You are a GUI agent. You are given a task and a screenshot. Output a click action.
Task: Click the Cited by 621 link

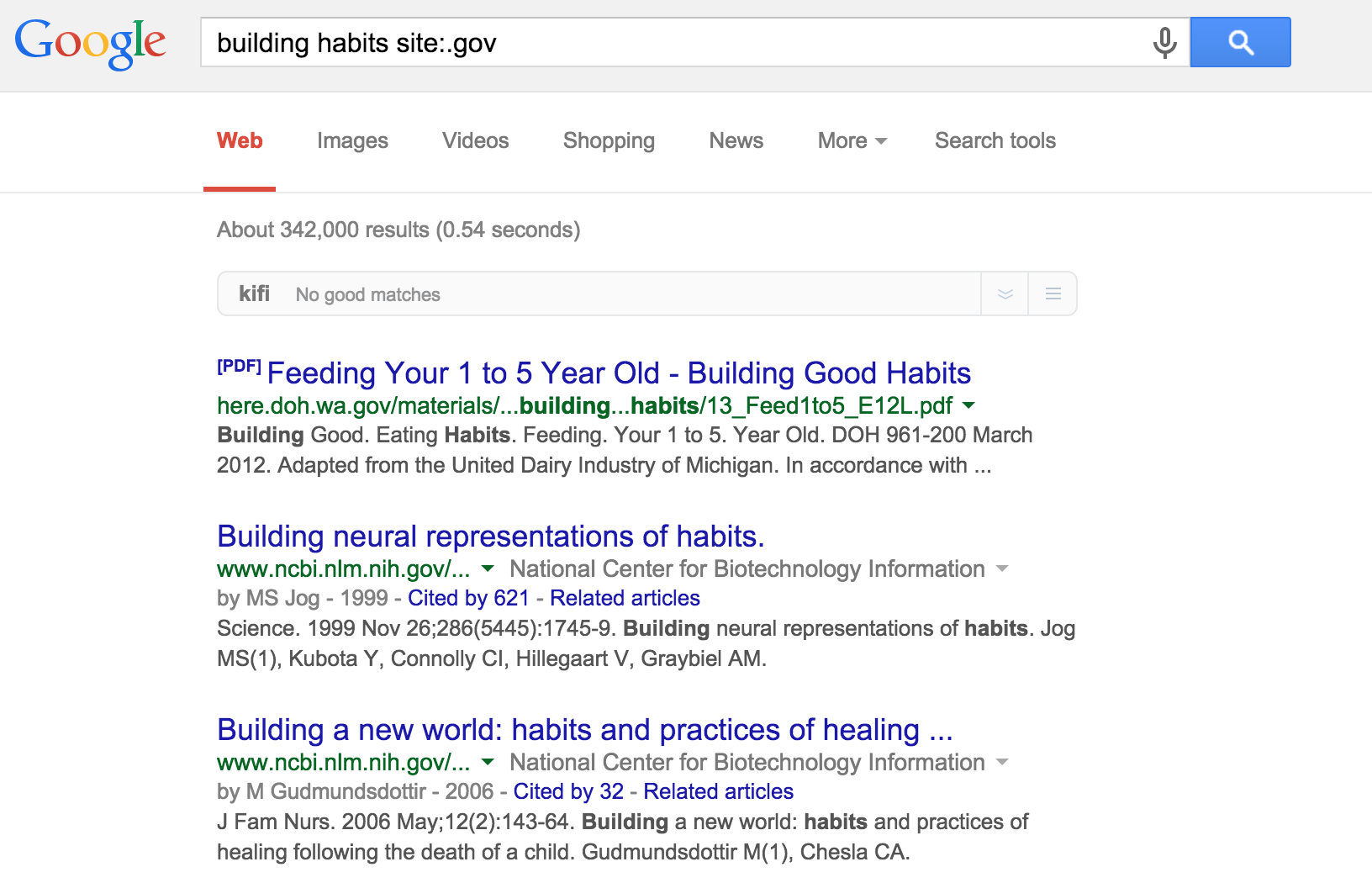(x=467, y=598)
